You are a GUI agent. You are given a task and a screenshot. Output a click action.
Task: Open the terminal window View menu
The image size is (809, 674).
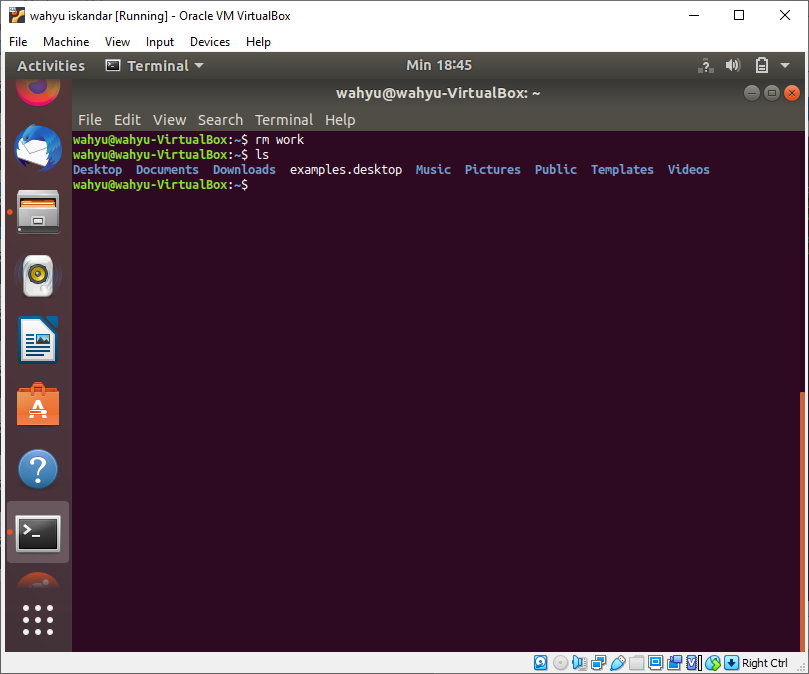click(x=169, y=120)
